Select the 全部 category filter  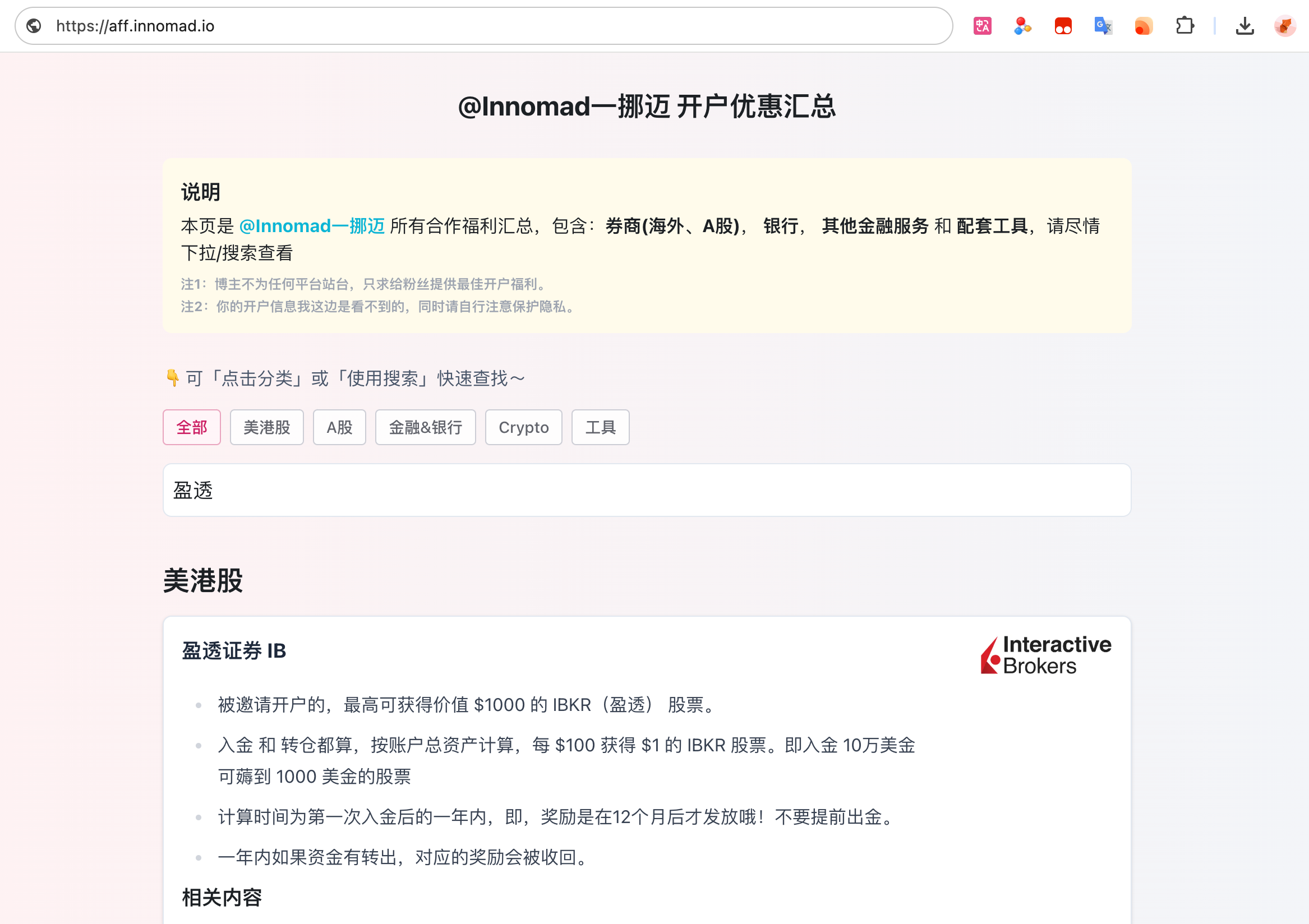click(x=192, y=427)
